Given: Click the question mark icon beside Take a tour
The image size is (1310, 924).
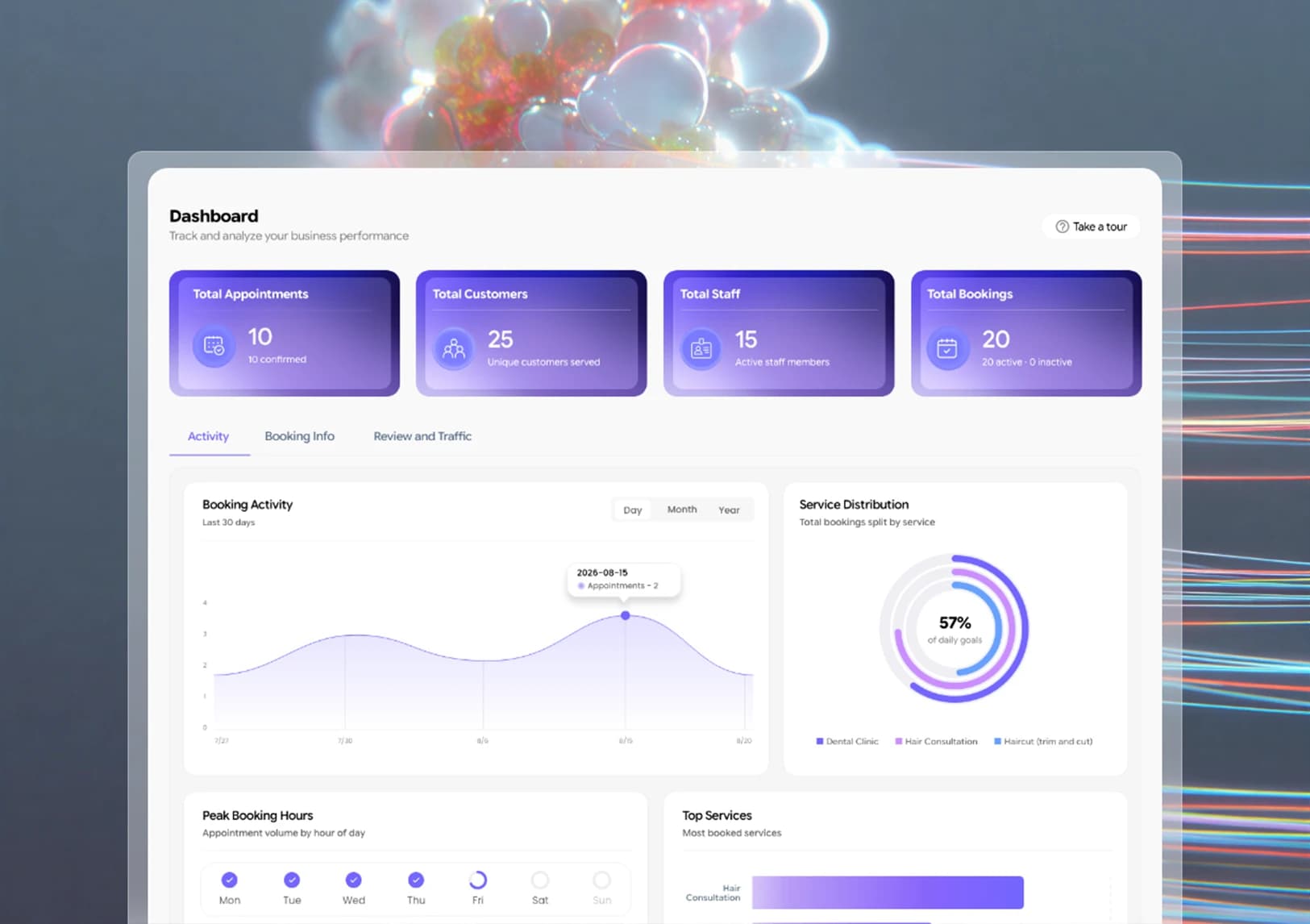Looking at the screenshot, I should pyautogui.click(x=1062, y=227).
